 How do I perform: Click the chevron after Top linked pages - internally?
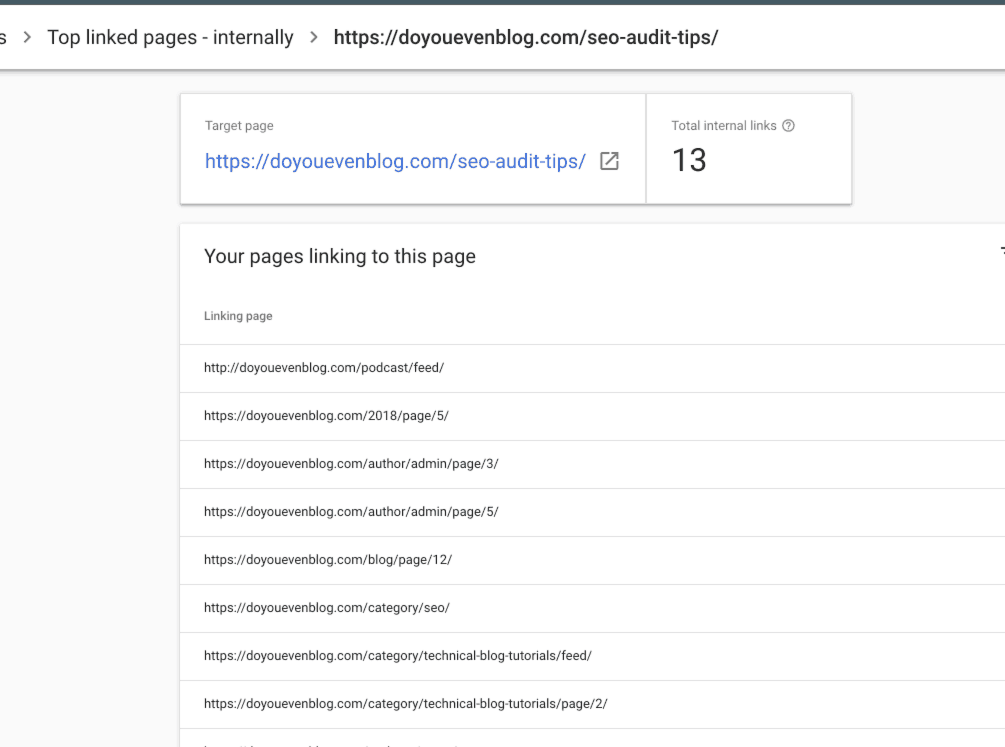313,37
